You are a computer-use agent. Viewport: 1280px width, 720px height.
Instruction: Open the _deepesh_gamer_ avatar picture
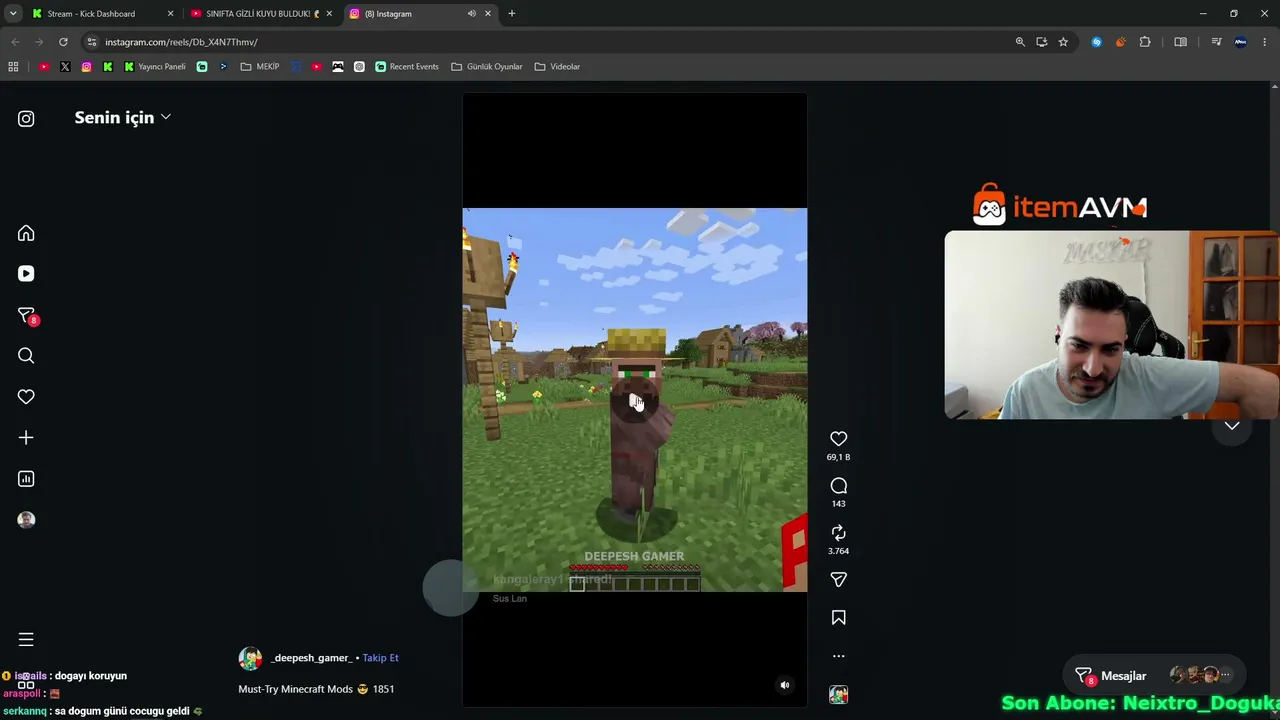click(250, 658)
